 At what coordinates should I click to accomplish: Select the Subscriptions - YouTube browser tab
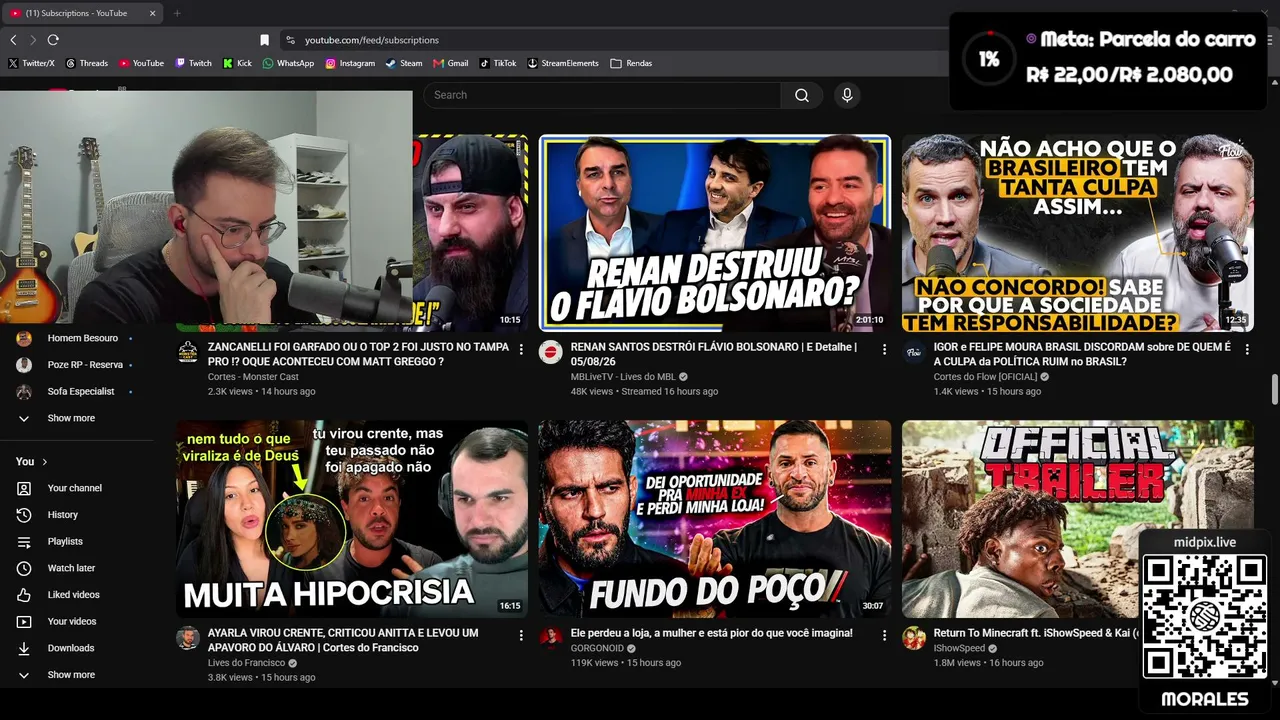84,13
